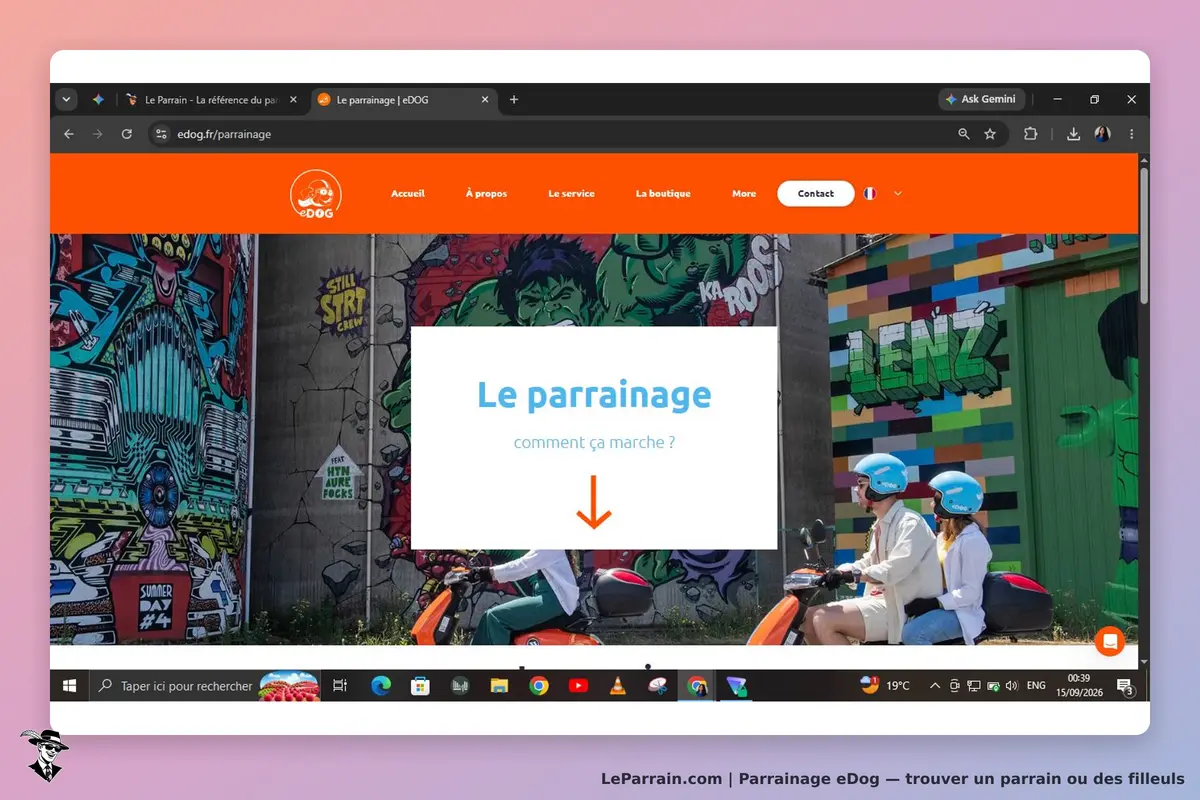The image size is (1200, 800).
Task: Click the page vertical scrollbar
Action: click(1144, 235)
